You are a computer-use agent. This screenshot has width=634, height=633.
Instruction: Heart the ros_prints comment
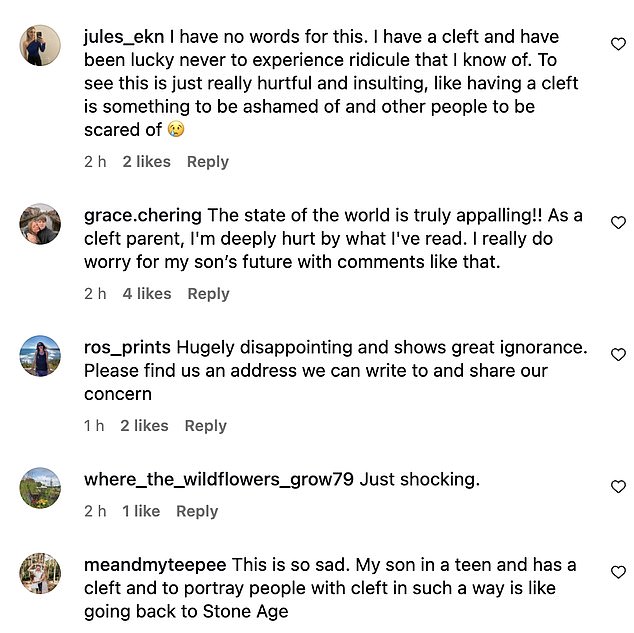click(617, 354)
